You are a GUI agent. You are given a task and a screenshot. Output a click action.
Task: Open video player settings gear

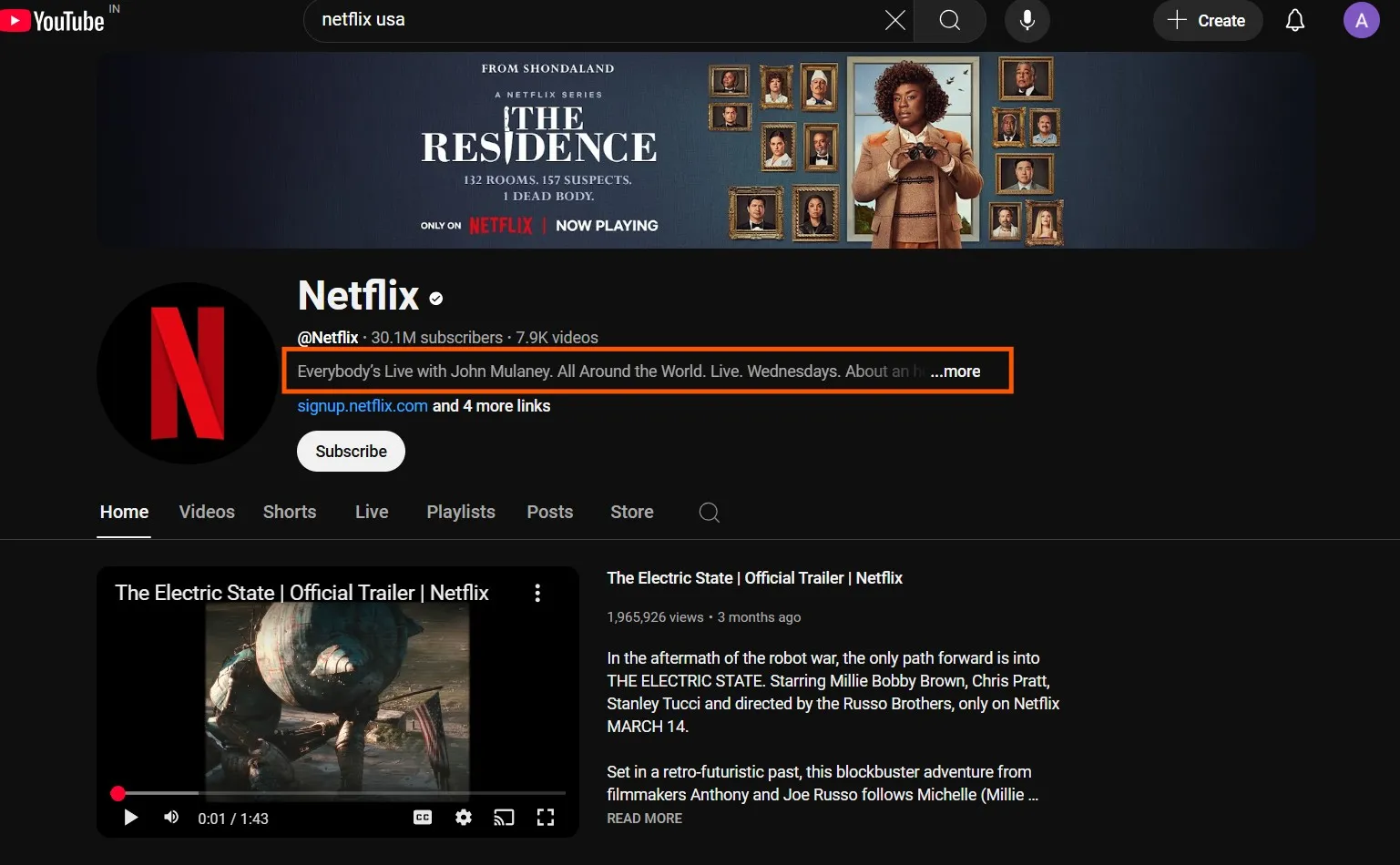click(464, 818)
